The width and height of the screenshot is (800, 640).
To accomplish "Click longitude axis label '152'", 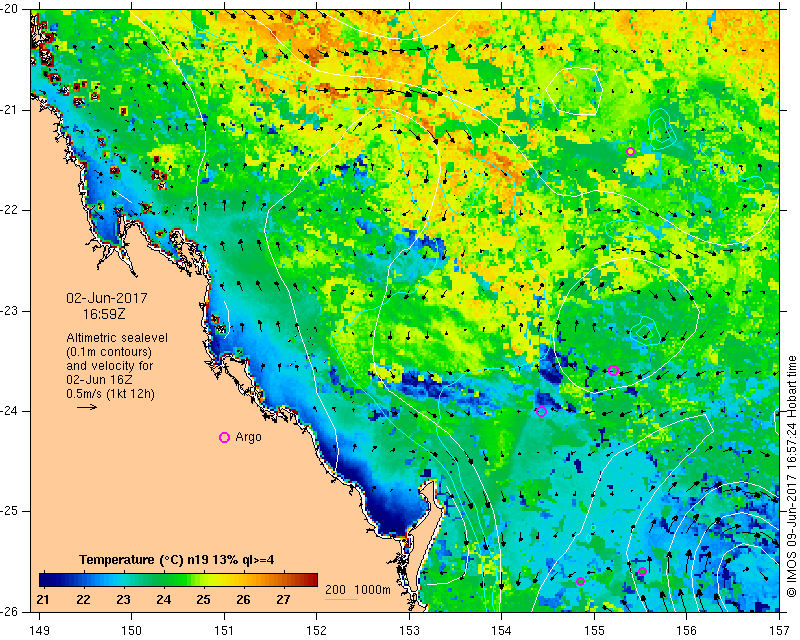I will coord(316,631).
